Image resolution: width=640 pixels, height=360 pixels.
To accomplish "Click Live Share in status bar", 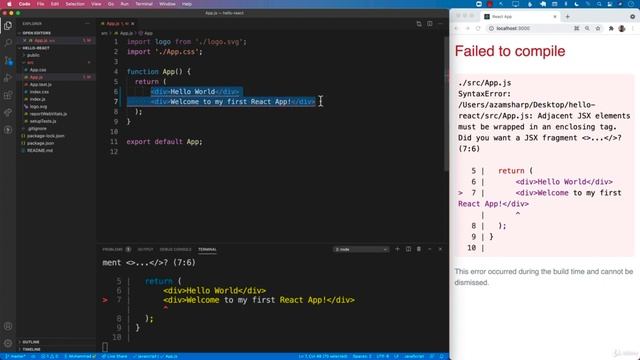I will (114, 356).
